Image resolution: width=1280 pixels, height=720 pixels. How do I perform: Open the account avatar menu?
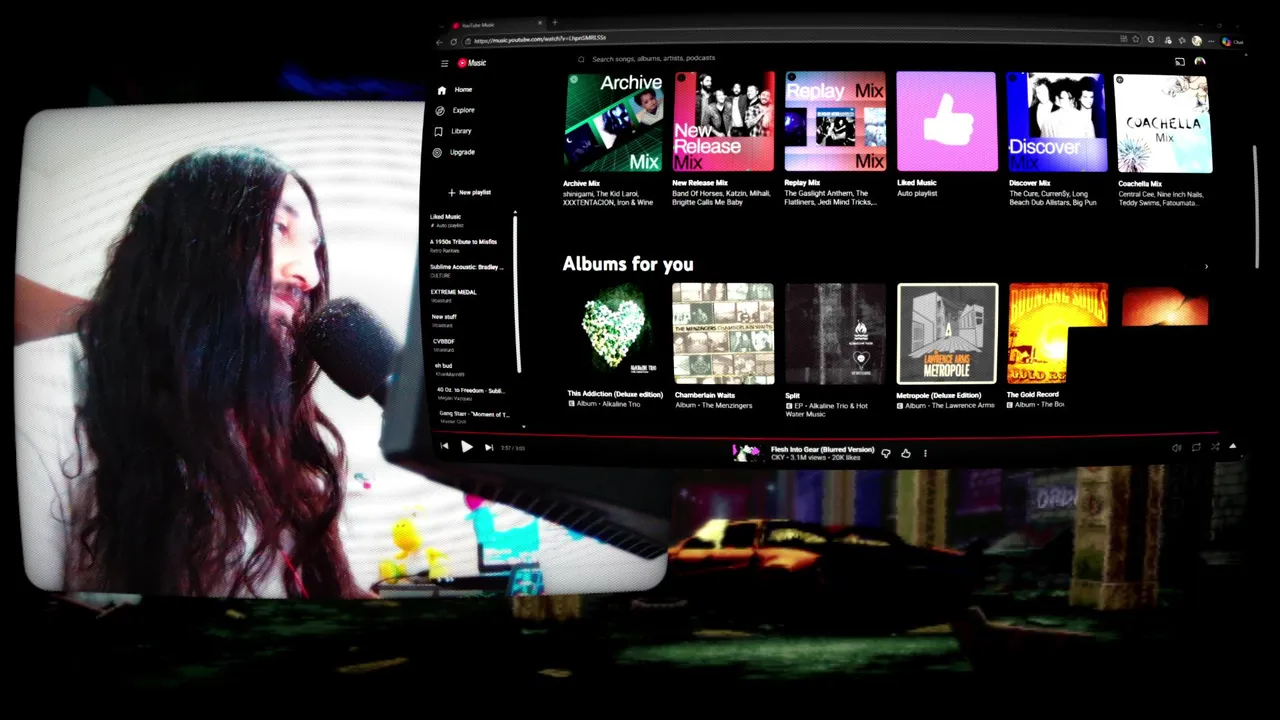[1200, 62]
